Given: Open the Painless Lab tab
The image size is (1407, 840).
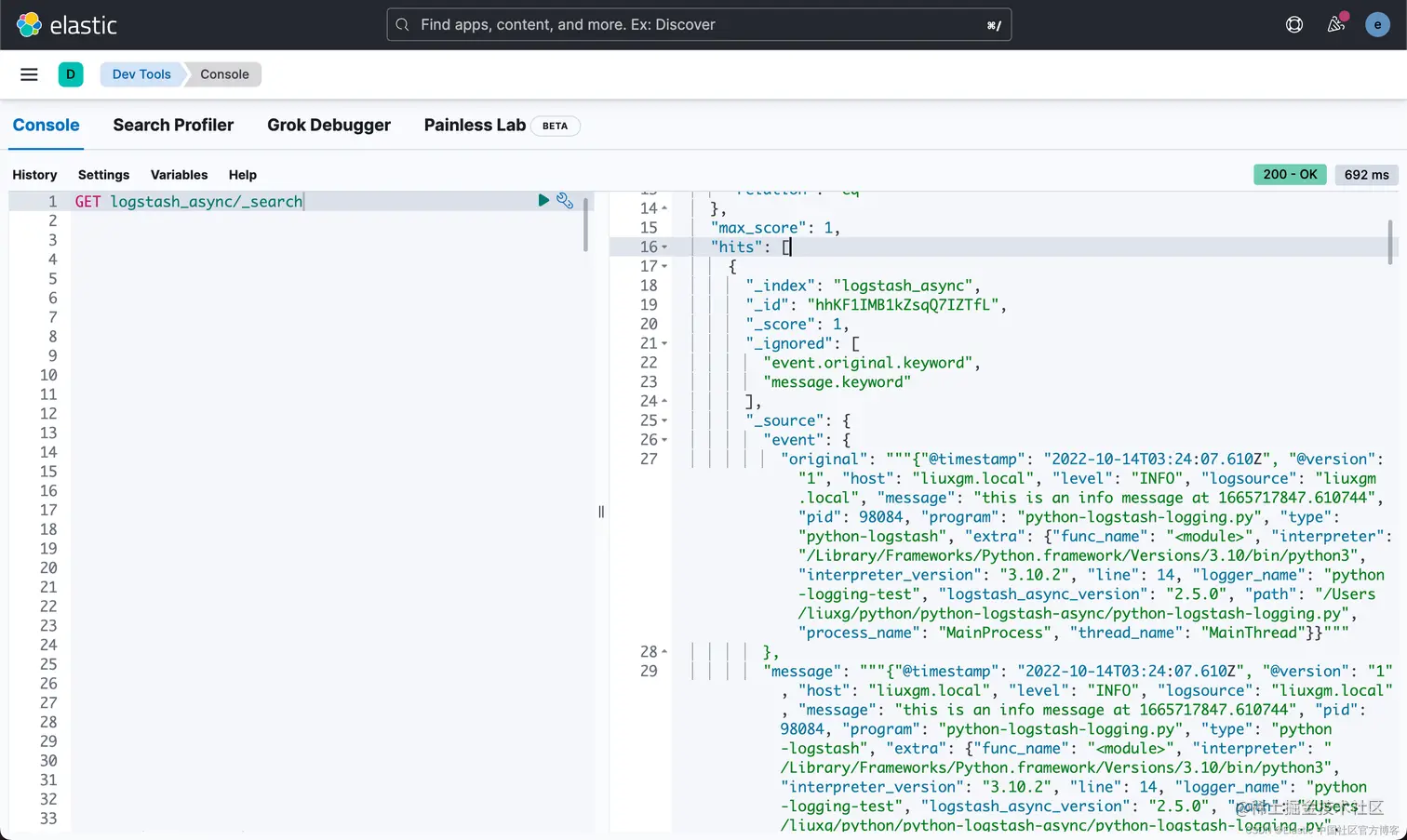Looking at the screenshot, I should (475, 126).
